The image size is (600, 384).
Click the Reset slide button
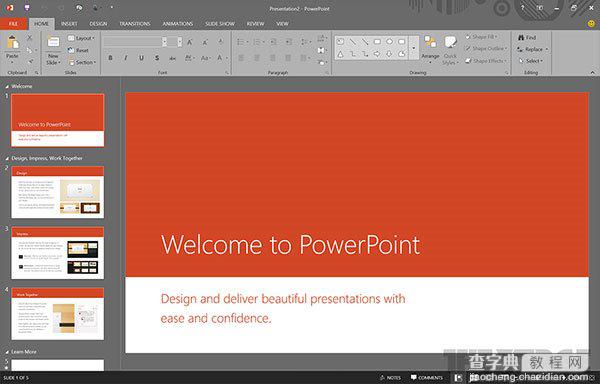coord(78,50)
